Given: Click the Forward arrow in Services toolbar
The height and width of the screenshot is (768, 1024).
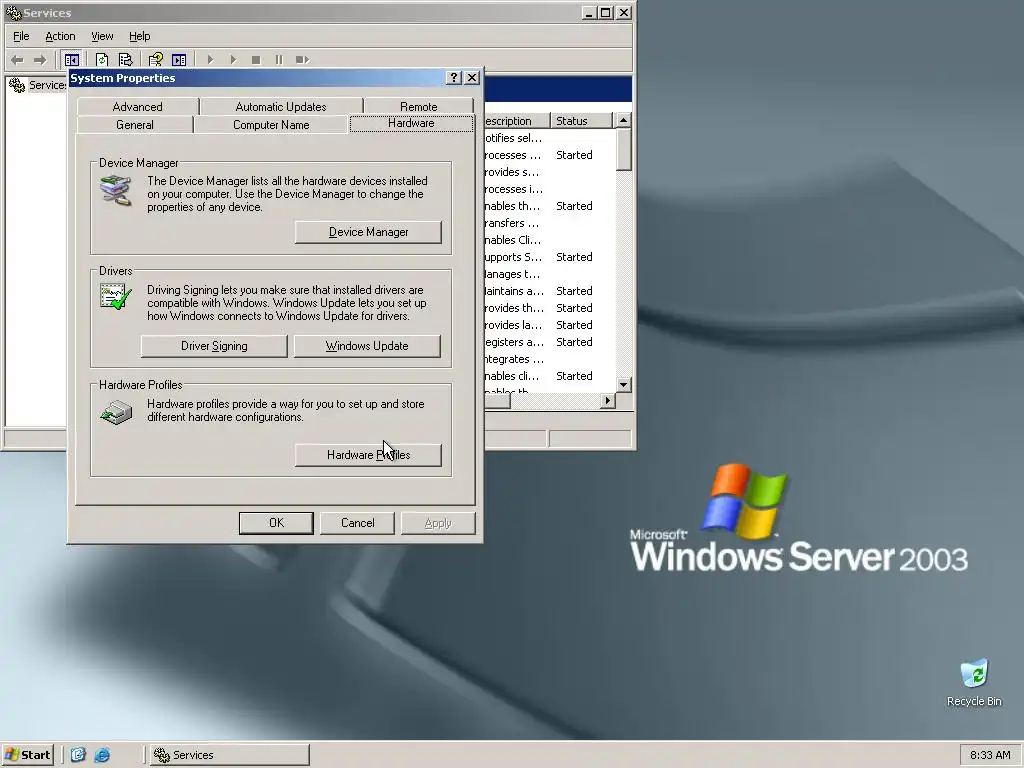Looking at the screenshot, I should click(x=40, y=60).
